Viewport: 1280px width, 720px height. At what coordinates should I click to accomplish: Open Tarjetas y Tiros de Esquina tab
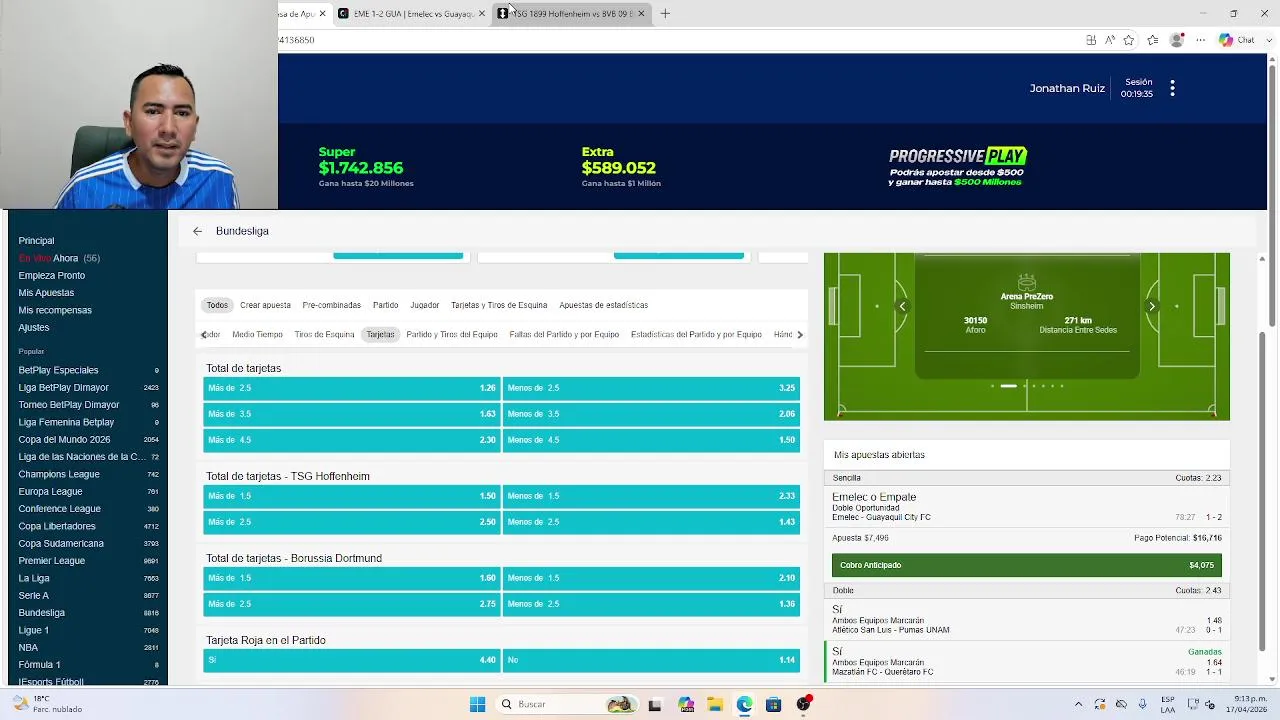(499, 305)
